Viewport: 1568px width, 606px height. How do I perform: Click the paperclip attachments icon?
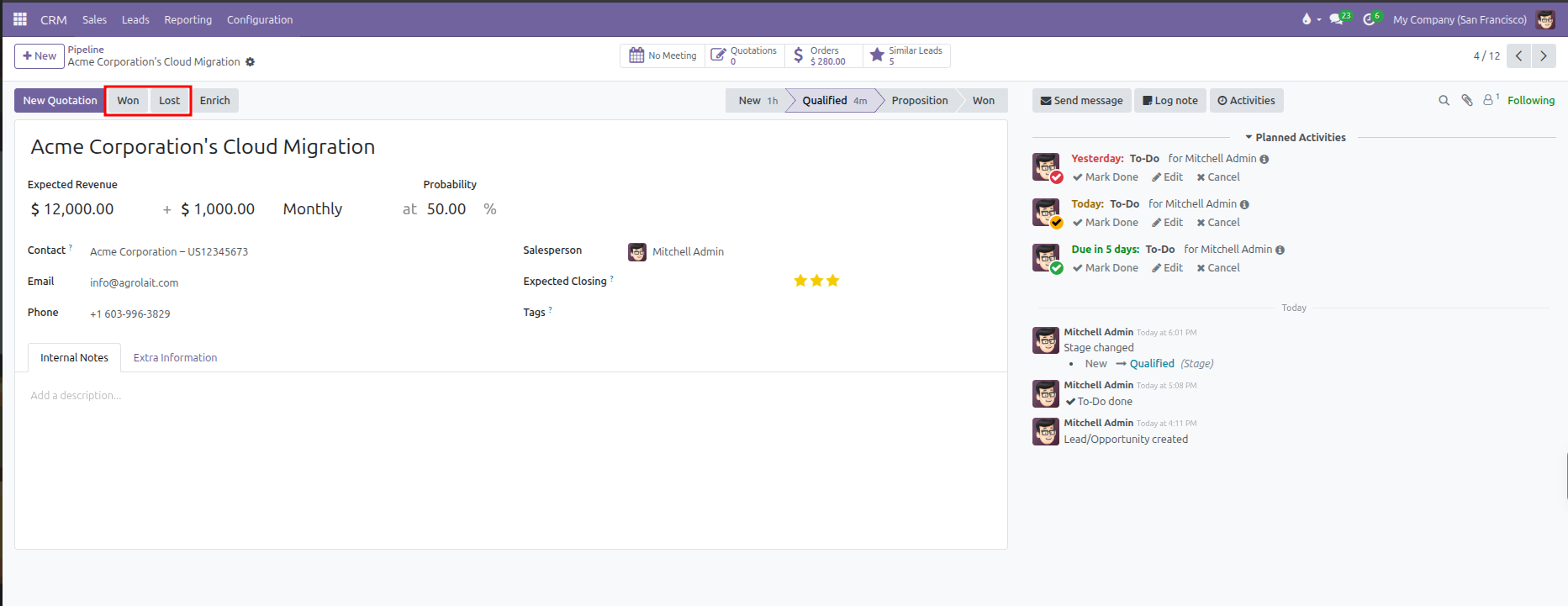[1467, 101]
